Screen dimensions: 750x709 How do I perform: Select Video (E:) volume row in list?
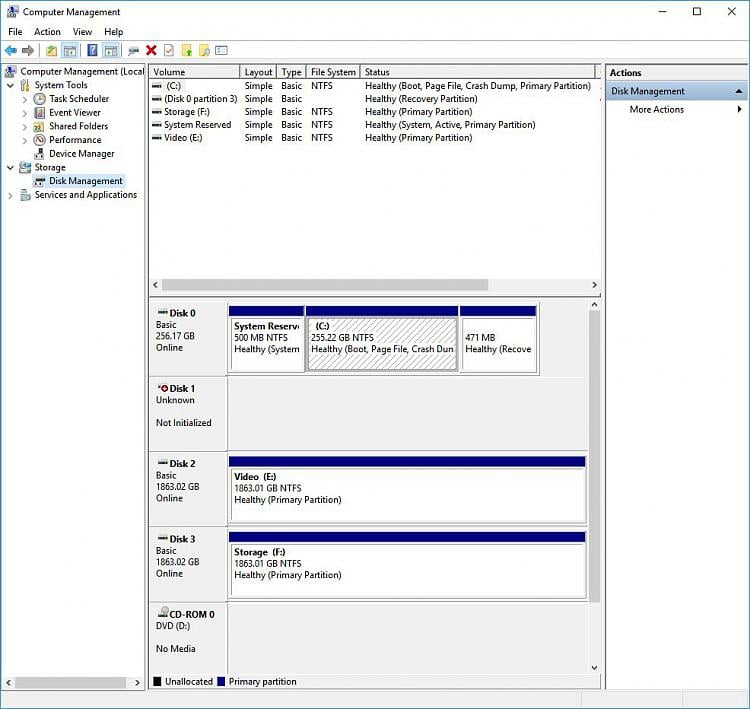[x=375, y=137]
